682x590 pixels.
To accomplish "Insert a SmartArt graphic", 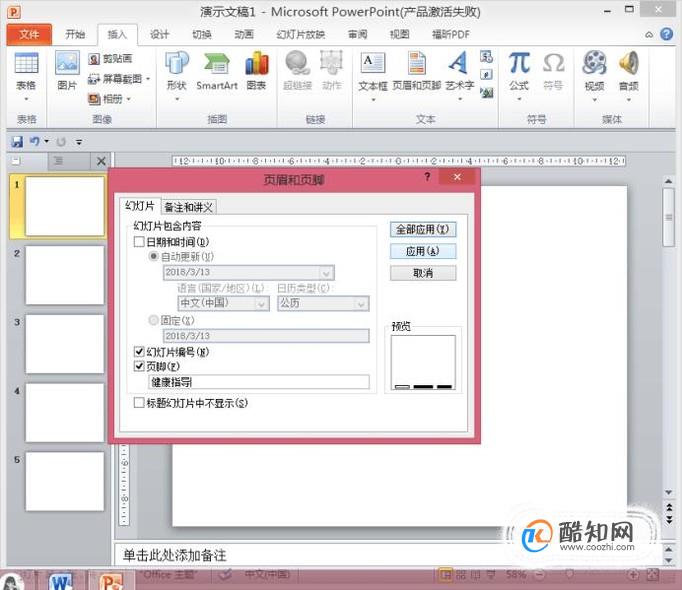I will [x=217, y=71].
